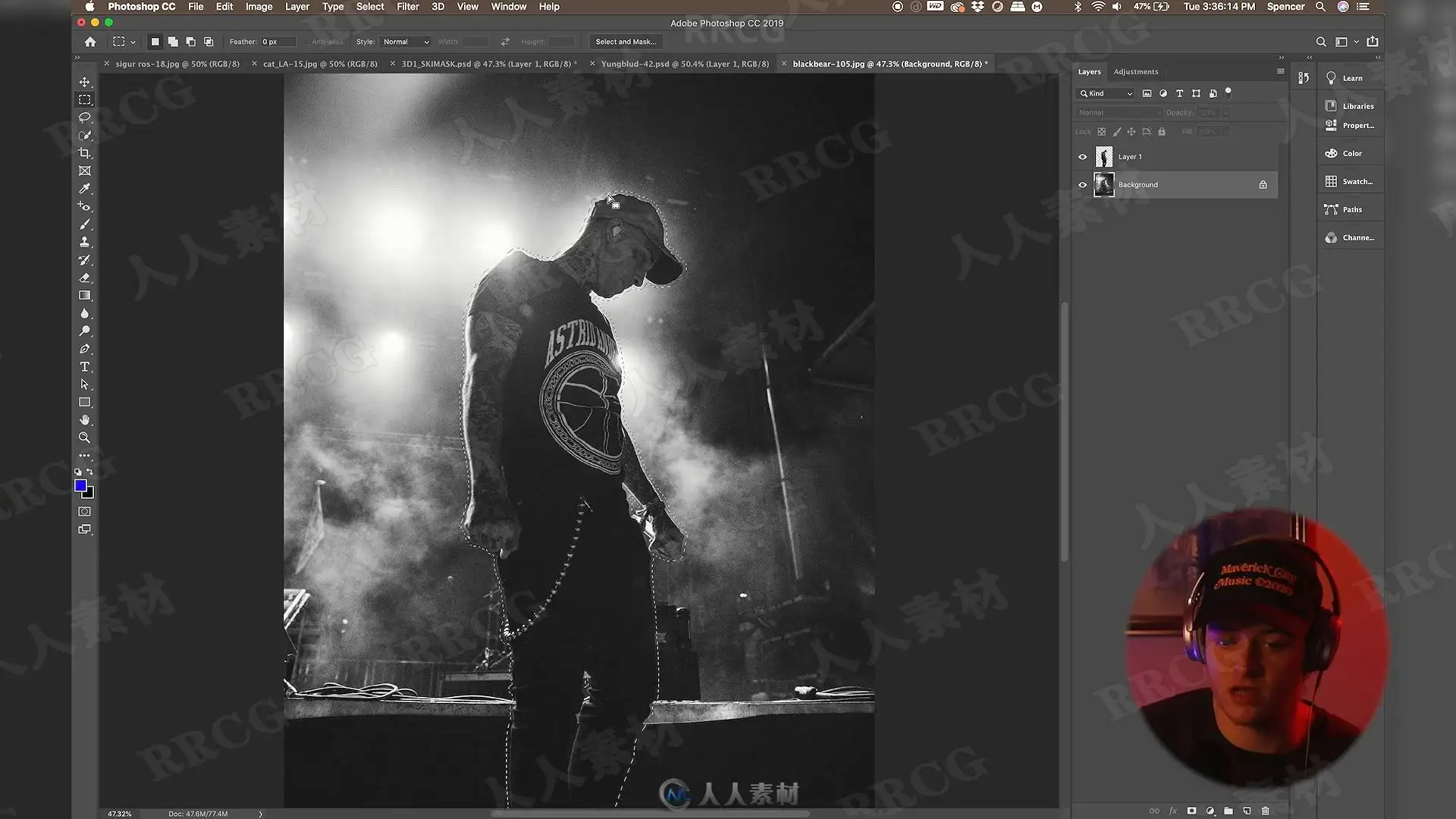The height and width of the screenshot is (819, 1456).
Task: Choose New selection mode button
Action: [x=155, y=42]
